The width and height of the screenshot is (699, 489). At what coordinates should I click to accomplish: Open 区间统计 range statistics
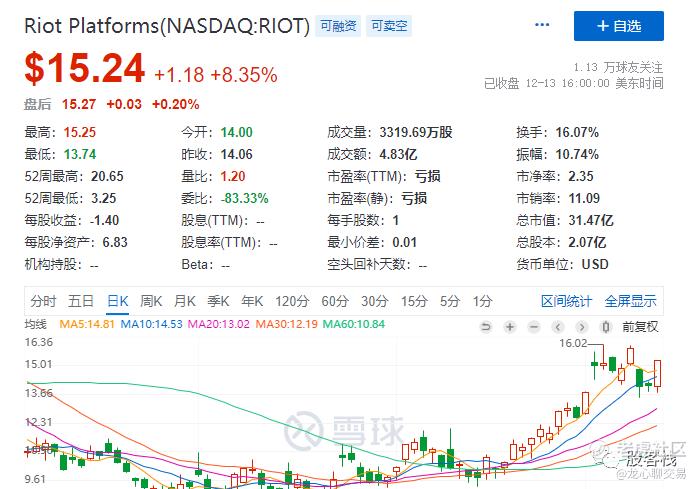pyautogui.click(x=566, y=301)
